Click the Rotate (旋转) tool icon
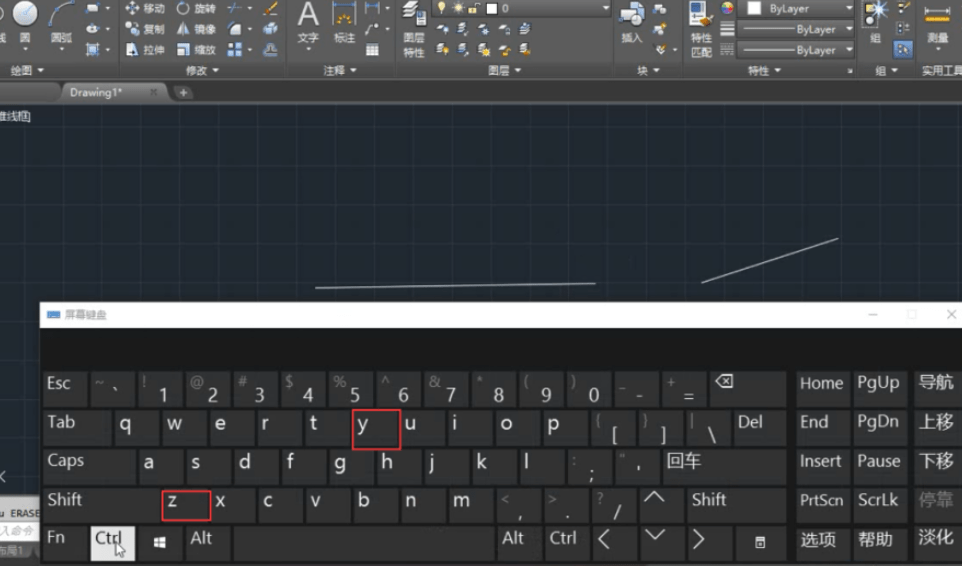The image size is (962, 566). point(183,8)
